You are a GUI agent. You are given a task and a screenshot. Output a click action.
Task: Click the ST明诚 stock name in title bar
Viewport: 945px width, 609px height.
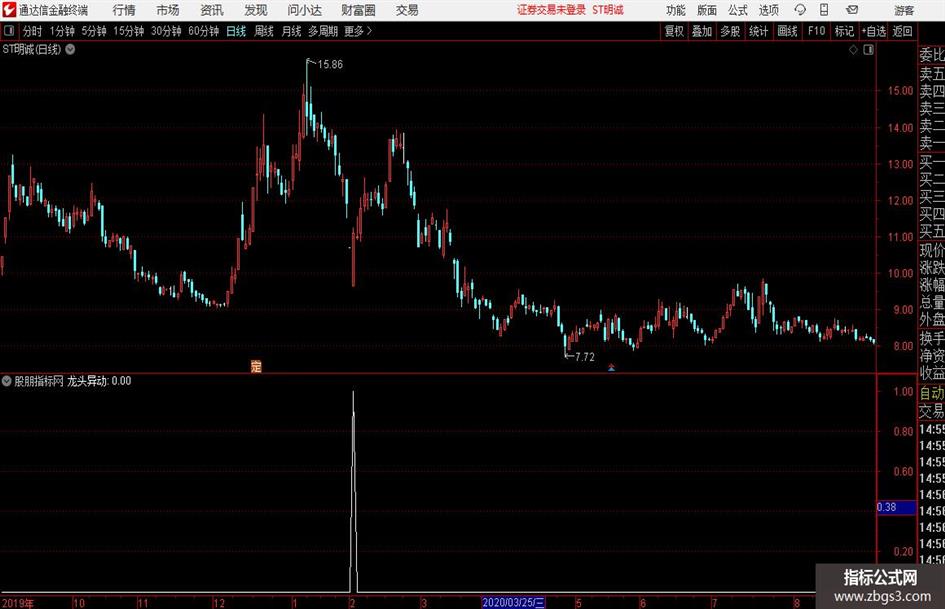point(608,10)
